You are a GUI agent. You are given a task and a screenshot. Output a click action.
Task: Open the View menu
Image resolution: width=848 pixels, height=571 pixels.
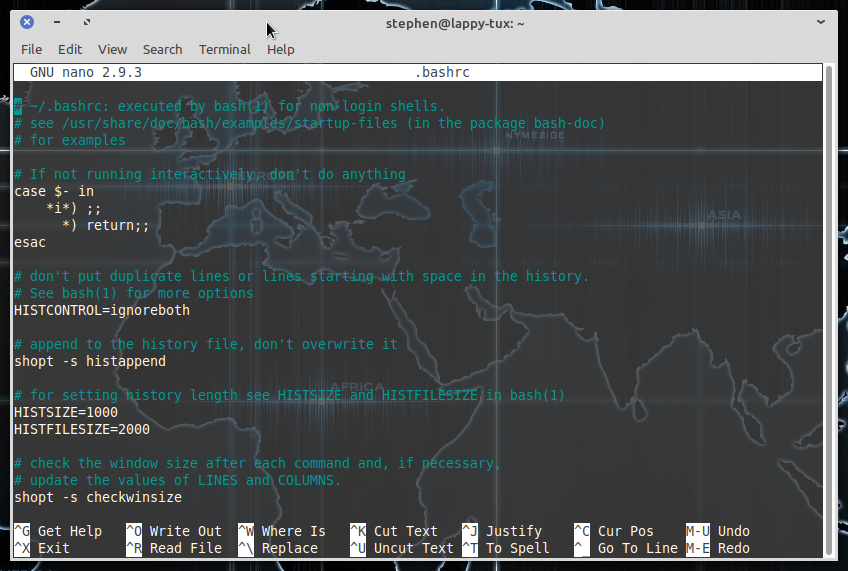112,49
